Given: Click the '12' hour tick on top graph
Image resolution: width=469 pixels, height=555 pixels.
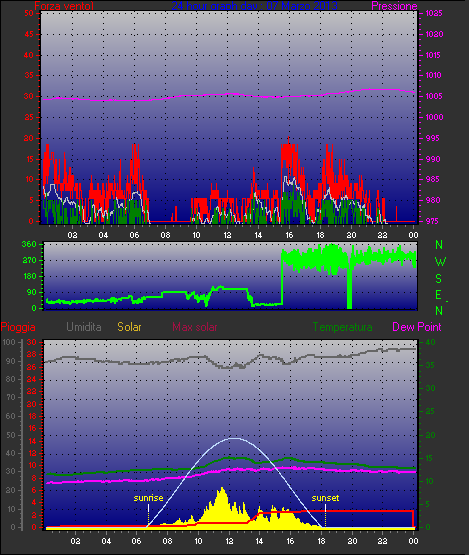Looking at the screenshot, I should pos(227,235).
